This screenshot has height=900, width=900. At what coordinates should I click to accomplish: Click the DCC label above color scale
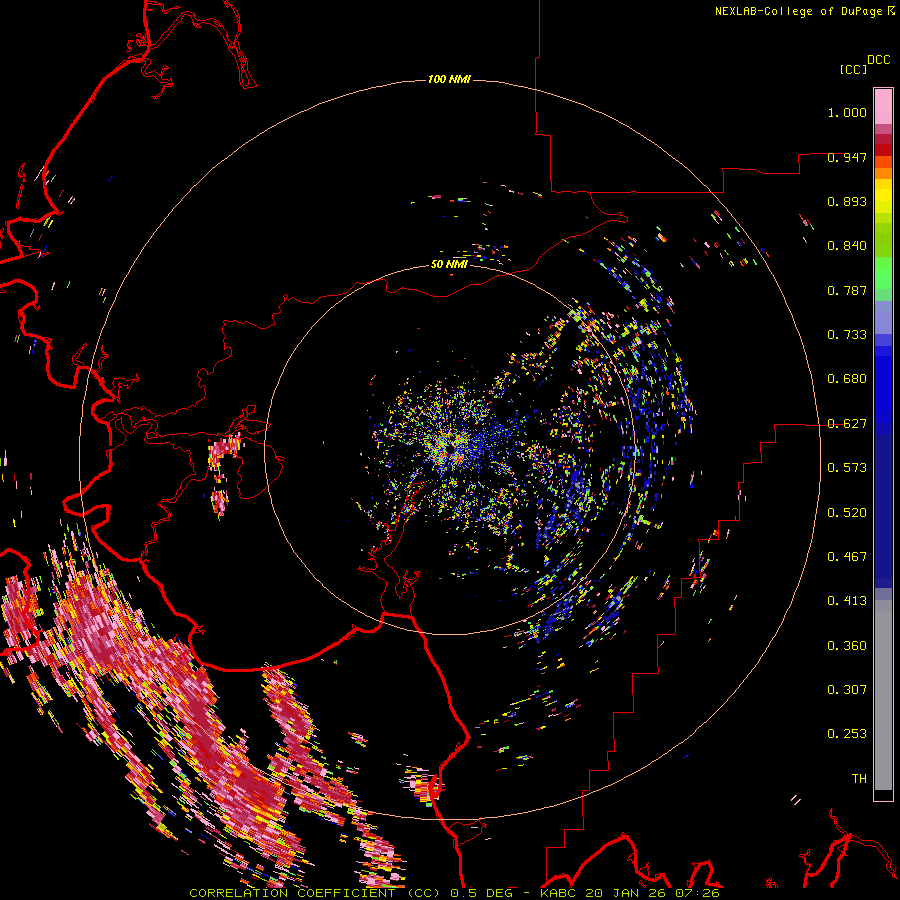[x=878, y=60]
